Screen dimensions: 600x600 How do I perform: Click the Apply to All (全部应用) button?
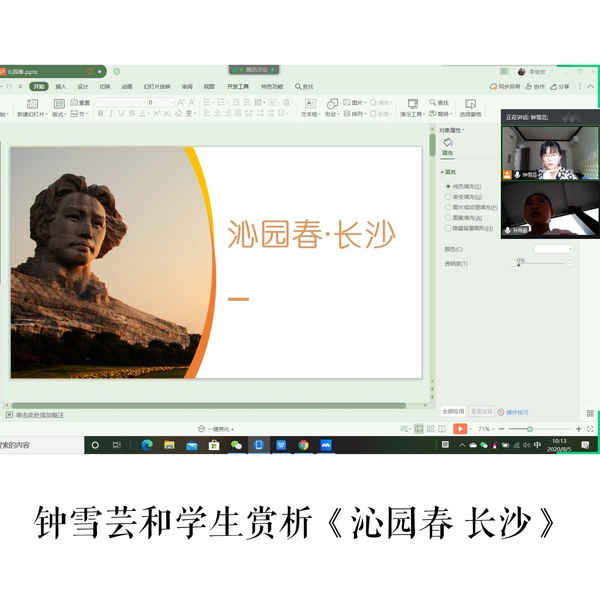[453, 411]
